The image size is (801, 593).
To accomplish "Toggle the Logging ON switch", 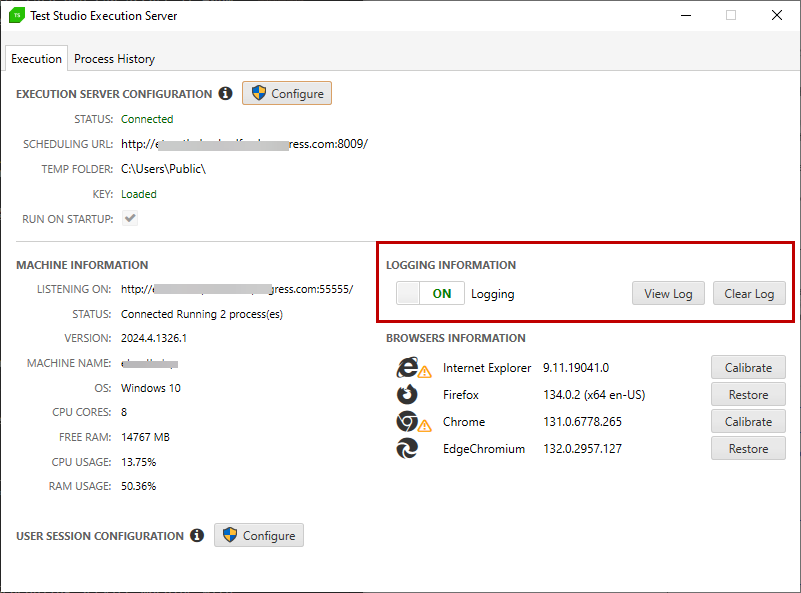I will 430,293.
